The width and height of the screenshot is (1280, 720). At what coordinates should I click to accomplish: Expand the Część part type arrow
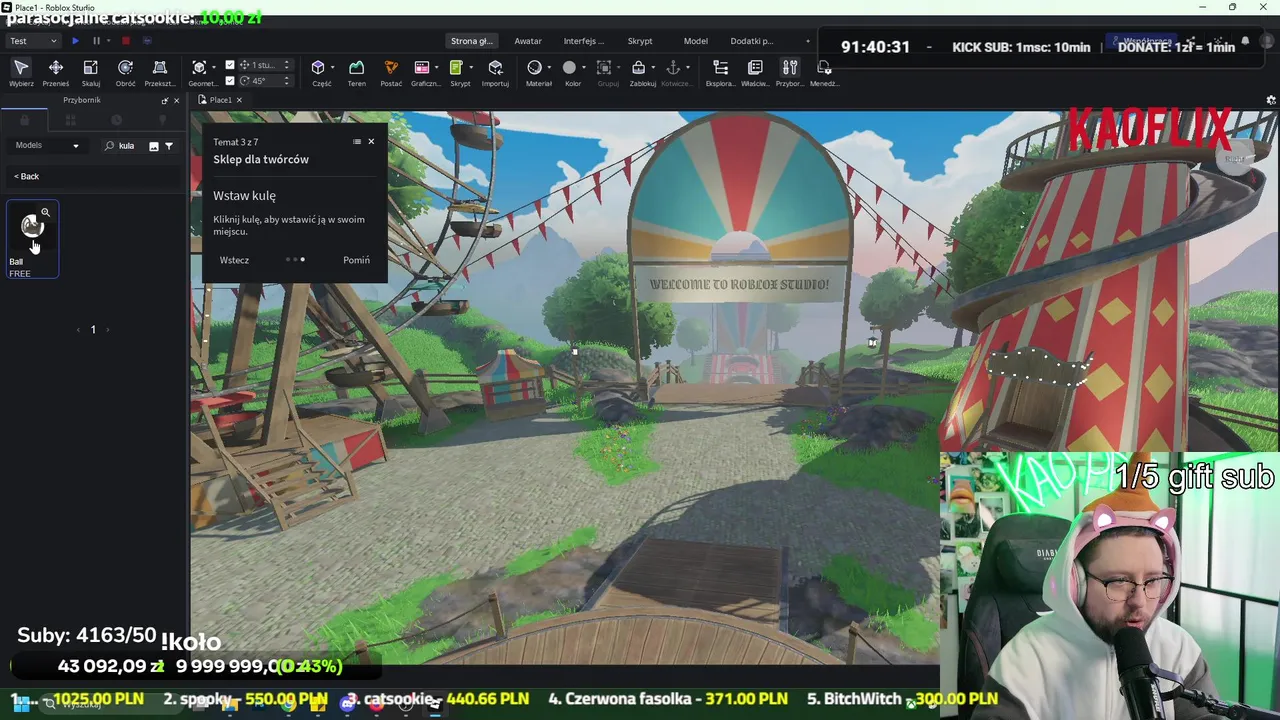coord(333,68)
